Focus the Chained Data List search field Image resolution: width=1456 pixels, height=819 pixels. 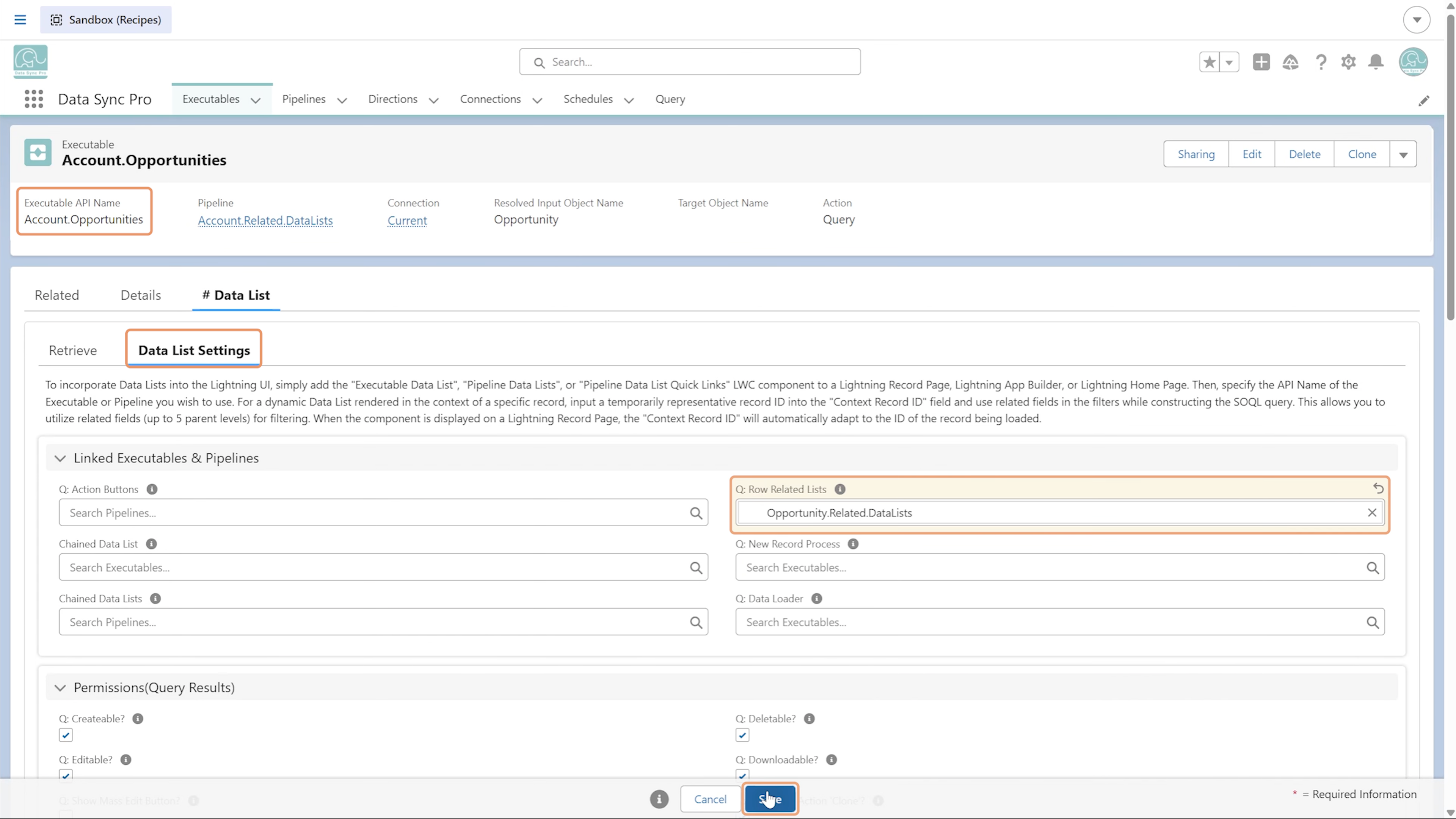pyautogui.click(x=383, y=568)
